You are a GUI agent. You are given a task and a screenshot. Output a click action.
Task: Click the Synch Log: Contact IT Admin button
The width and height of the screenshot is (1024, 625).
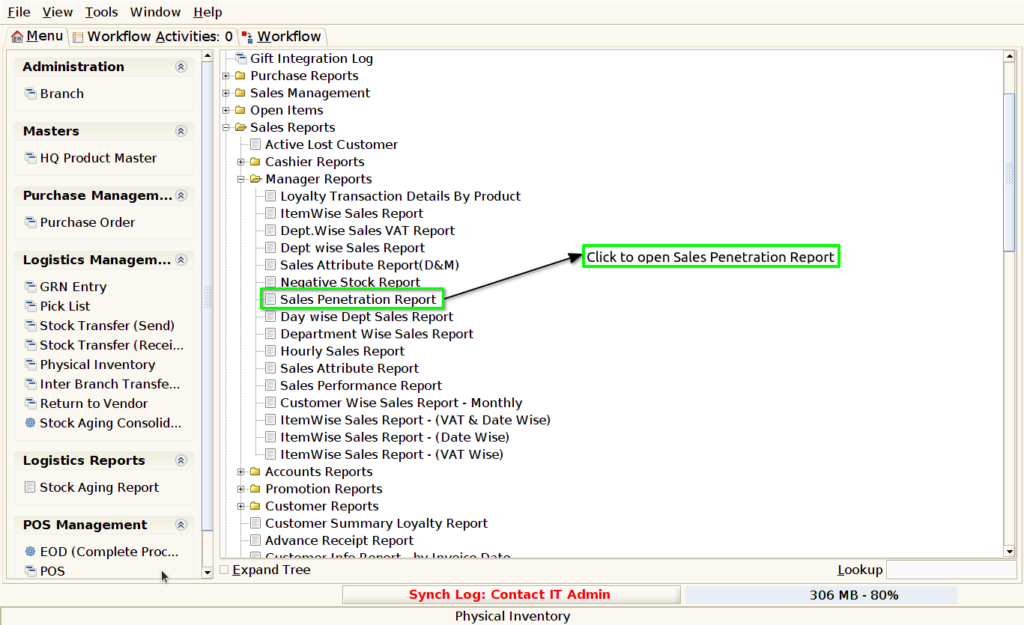[511, 594]
